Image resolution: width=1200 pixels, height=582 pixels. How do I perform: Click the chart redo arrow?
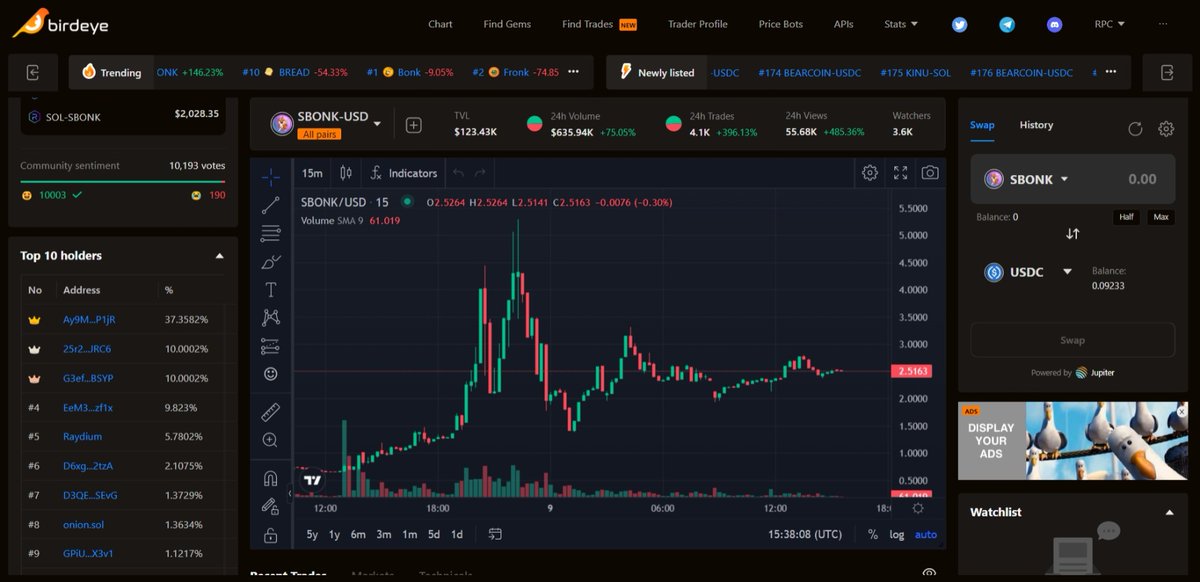point(481,173)
